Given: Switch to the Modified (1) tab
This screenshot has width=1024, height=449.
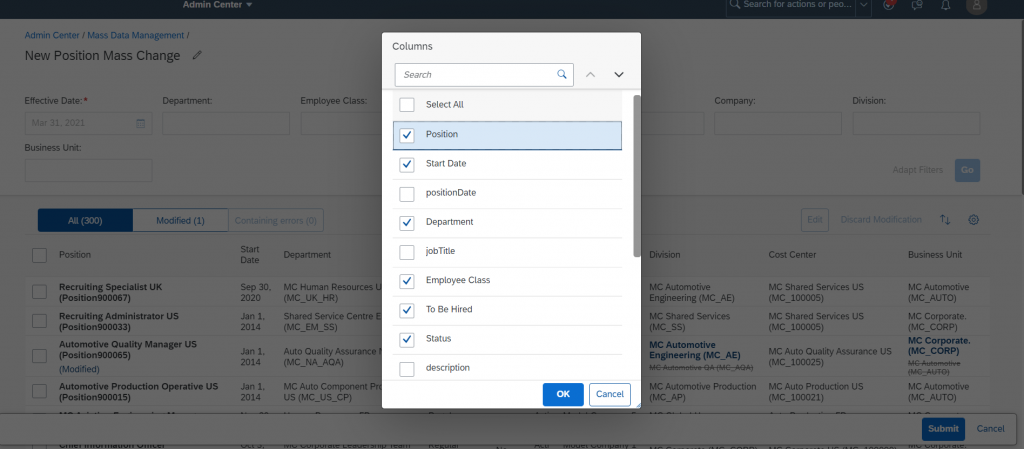Looking at the screenshot, I should coord(180,221).
